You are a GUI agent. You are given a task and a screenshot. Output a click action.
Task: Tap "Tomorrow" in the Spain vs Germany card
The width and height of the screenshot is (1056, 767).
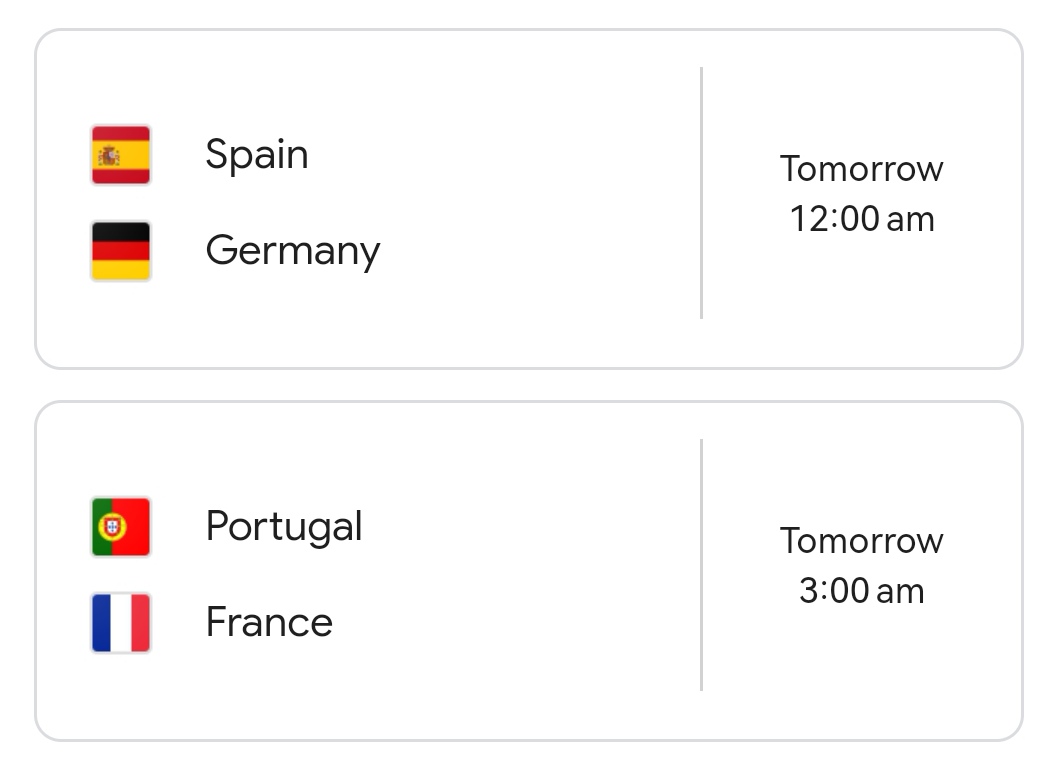[861, 169]
